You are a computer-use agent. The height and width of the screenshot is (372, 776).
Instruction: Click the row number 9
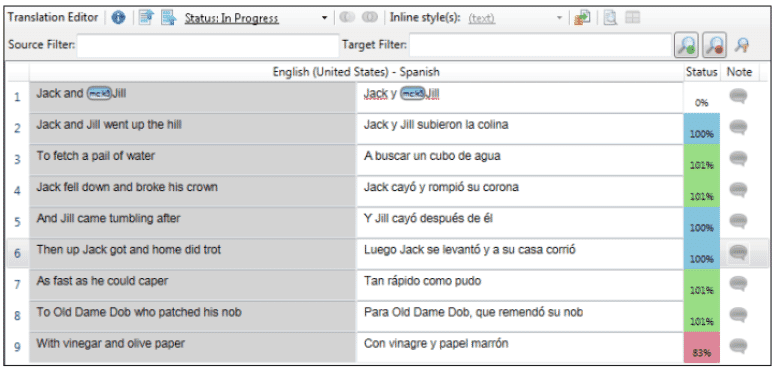(x=17, y=347)
